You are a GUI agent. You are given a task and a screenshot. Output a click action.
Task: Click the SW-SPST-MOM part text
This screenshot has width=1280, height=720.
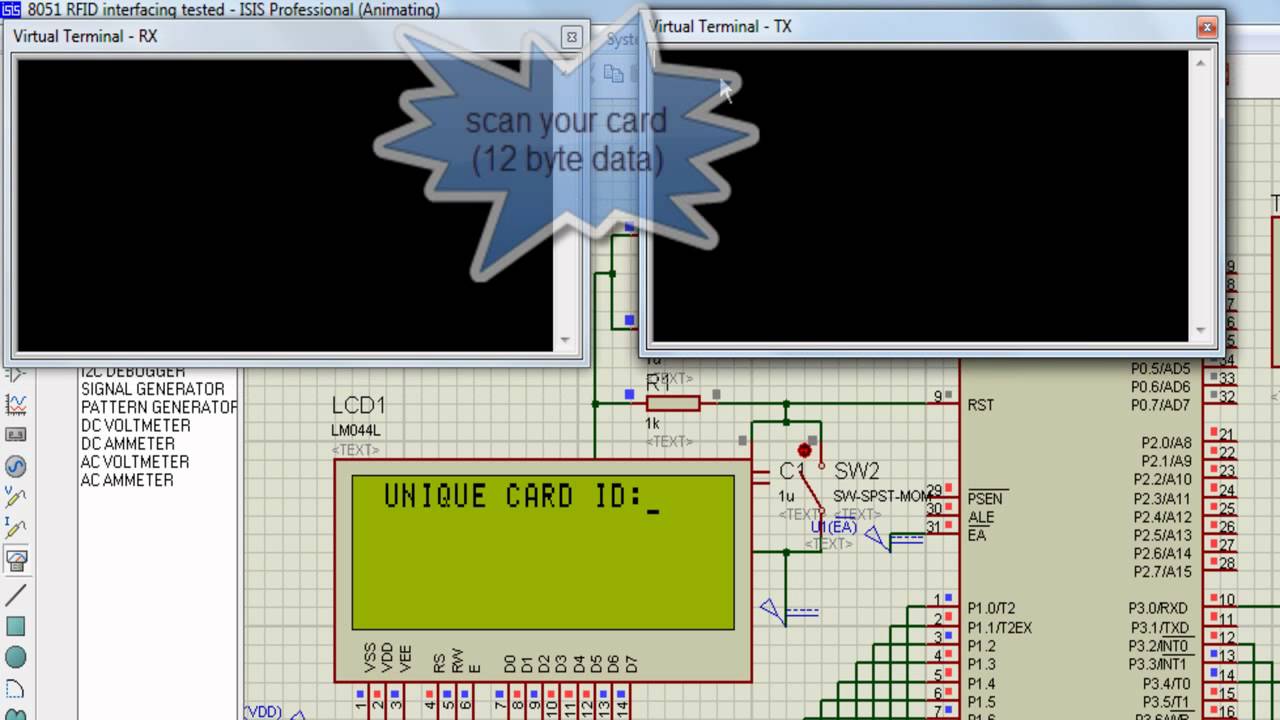coord(883,496)
